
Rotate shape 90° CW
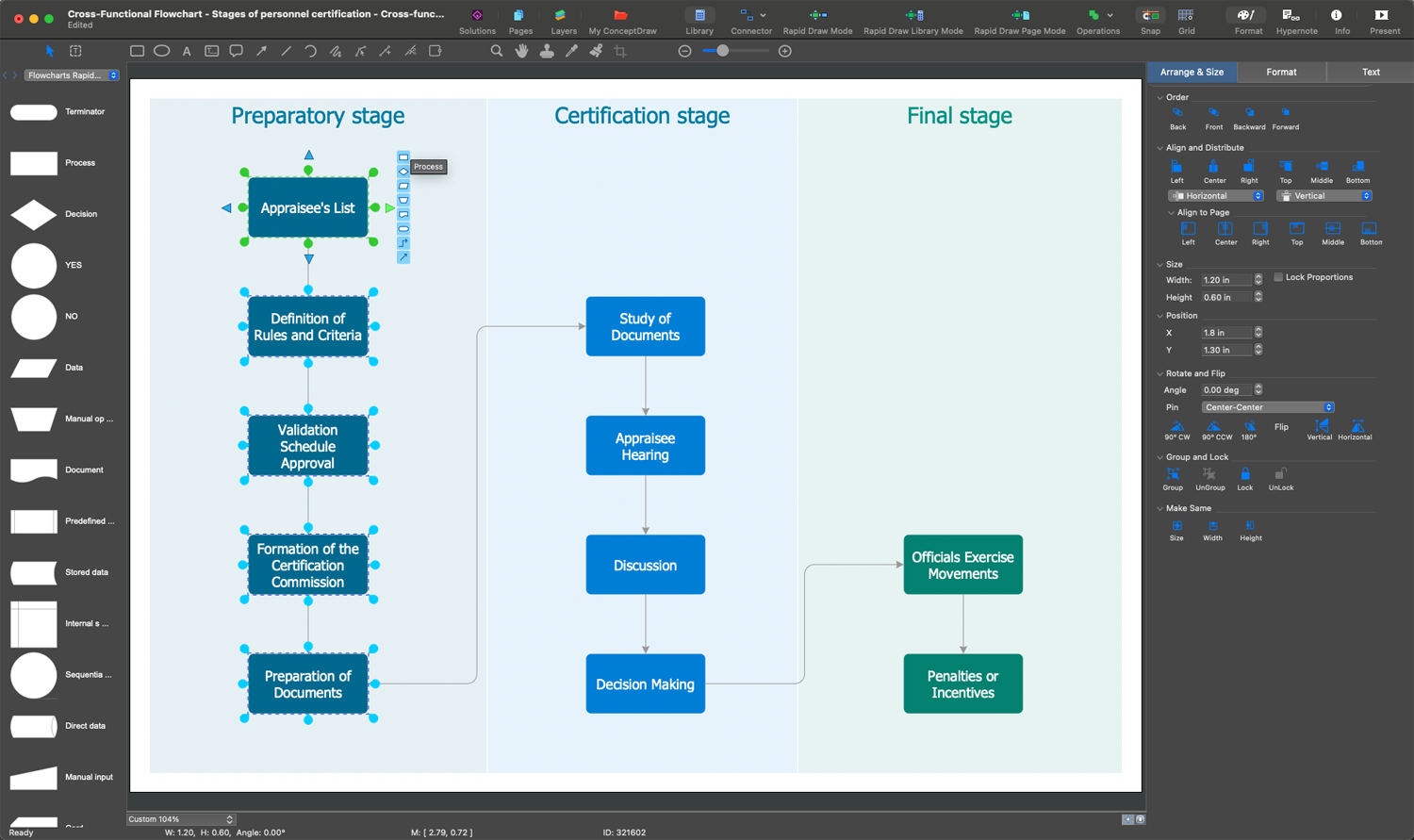coord(1176,427)
